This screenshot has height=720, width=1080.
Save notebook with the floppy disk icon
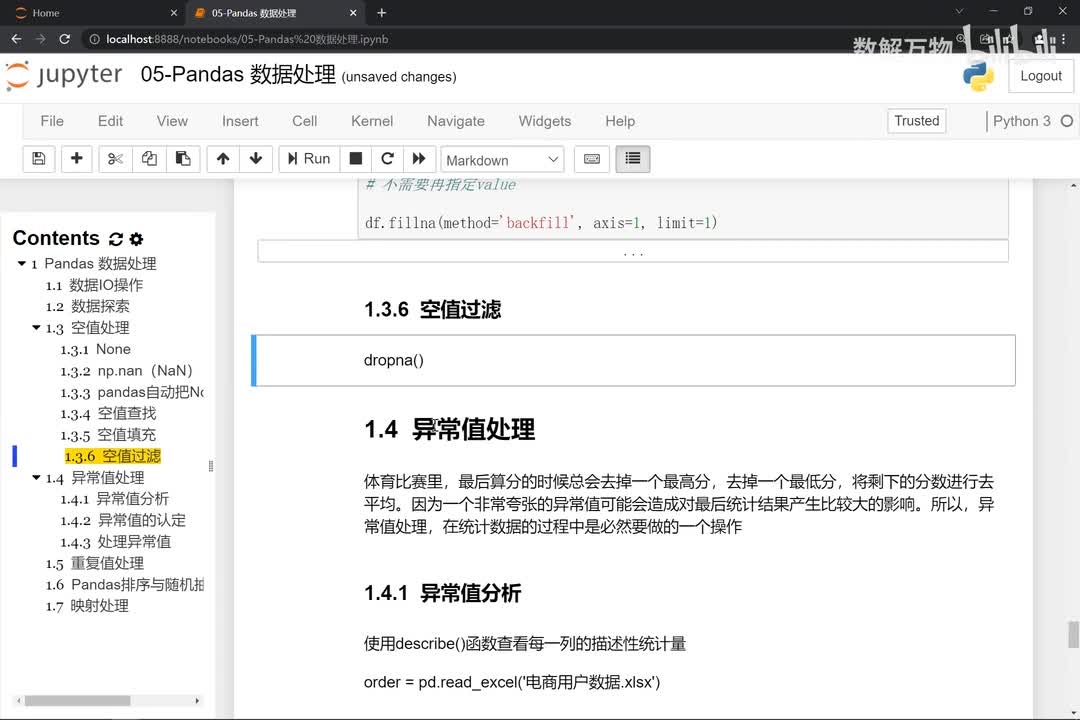coord(39,159)
